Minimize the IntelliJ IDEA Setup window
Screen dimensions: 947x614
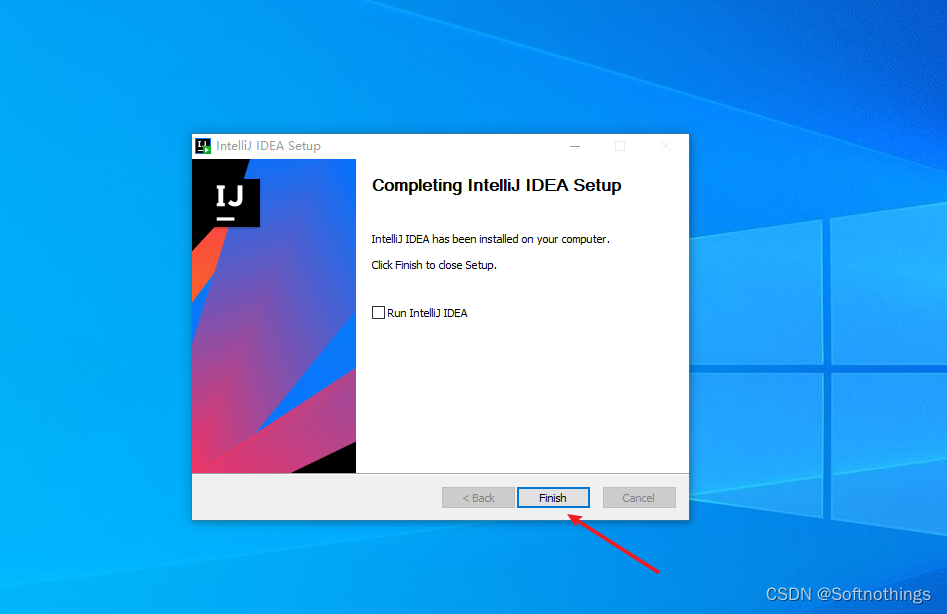575,146
